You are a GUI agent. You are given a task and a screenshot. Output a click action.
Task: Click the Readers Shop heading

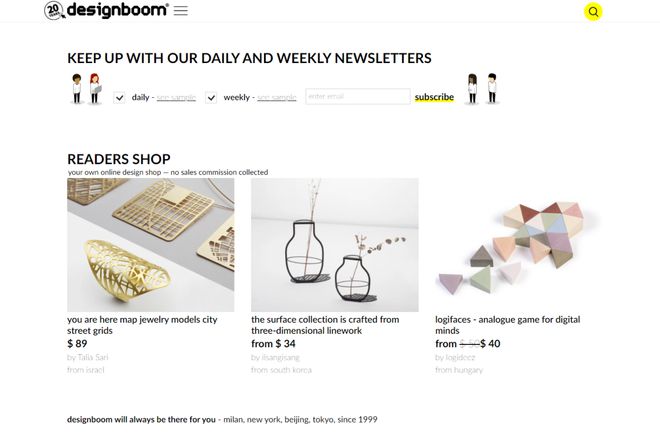tap(118, 159)
